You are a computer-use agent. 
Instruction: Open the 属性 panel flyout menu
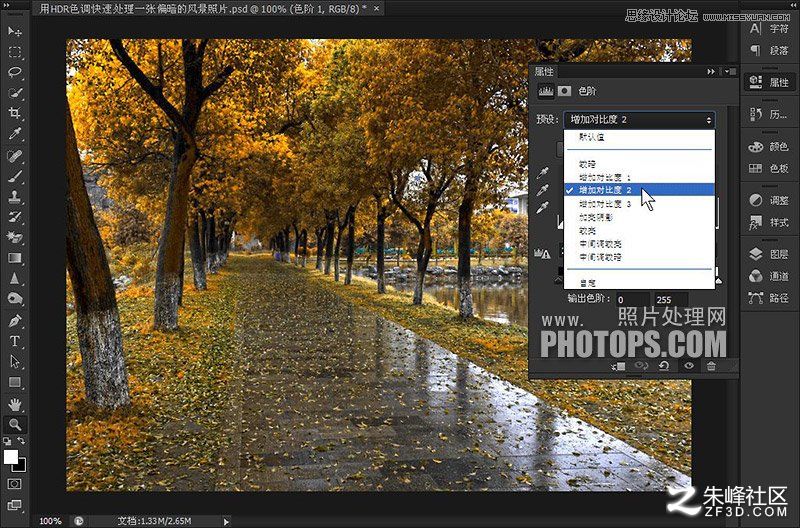click(730, 72)
